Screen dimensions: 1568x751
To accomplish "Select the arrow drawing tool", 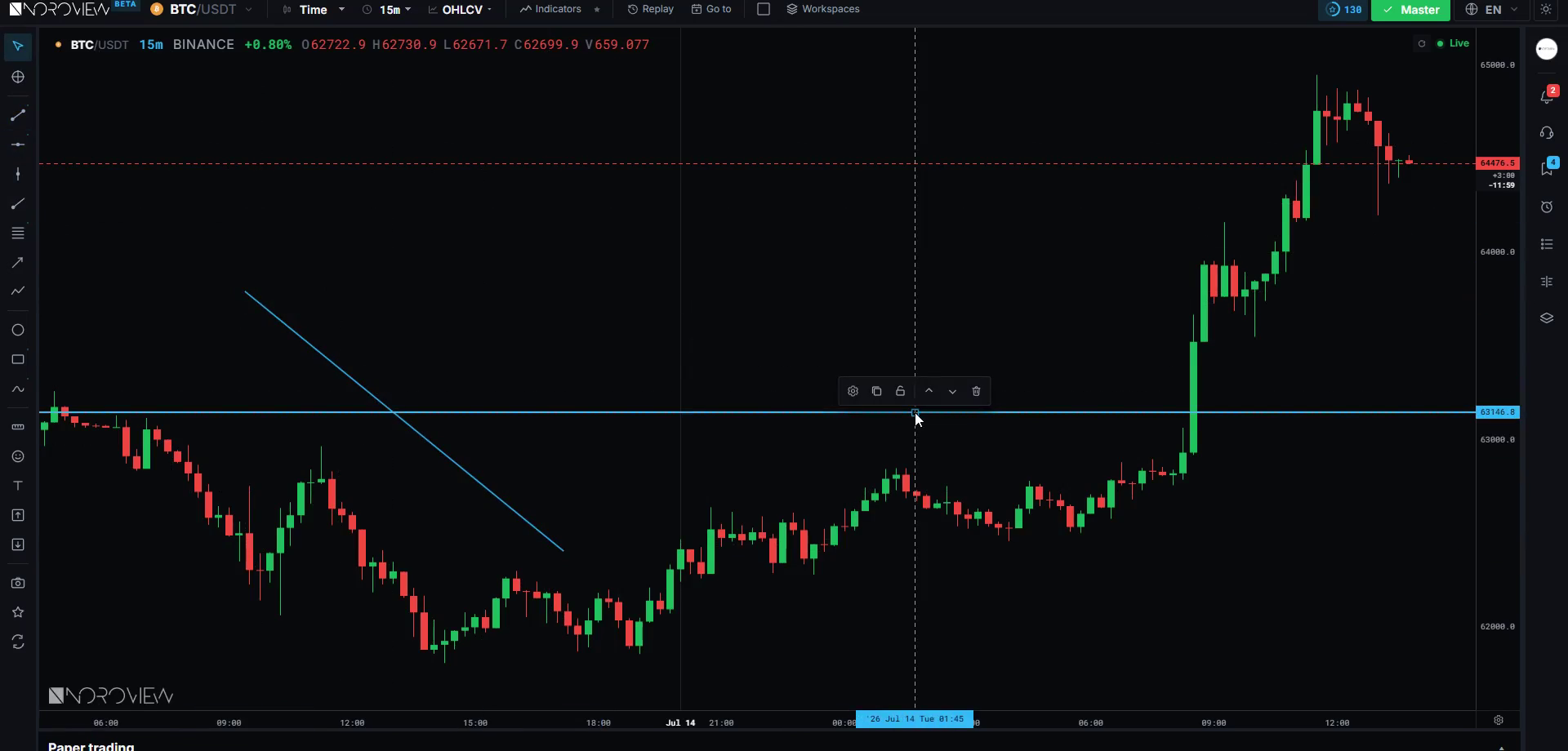I will 18,262.
